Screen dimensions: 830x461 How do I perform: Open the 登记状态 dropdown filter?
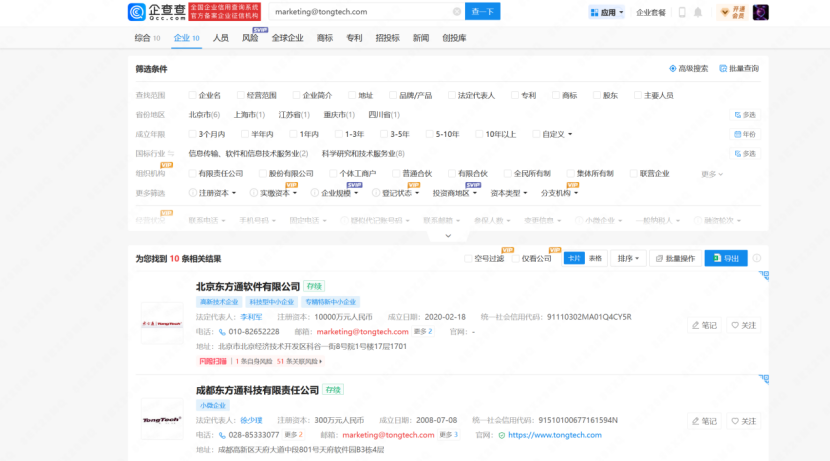point(401,193)
